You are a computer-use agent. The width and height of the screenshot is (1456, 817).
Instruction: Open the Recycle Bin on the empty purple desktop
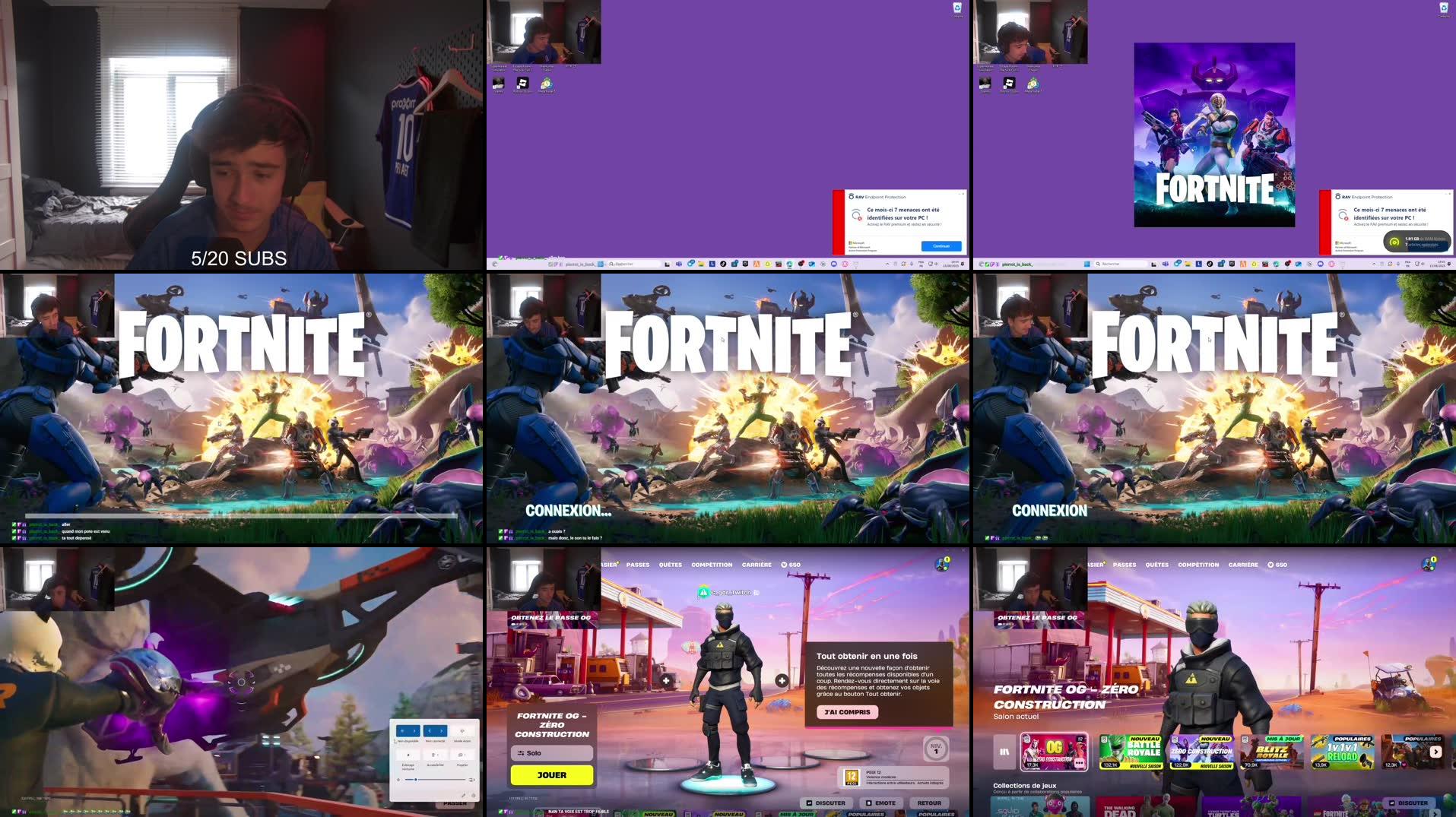pyautogui.click(x=957, y=9)
